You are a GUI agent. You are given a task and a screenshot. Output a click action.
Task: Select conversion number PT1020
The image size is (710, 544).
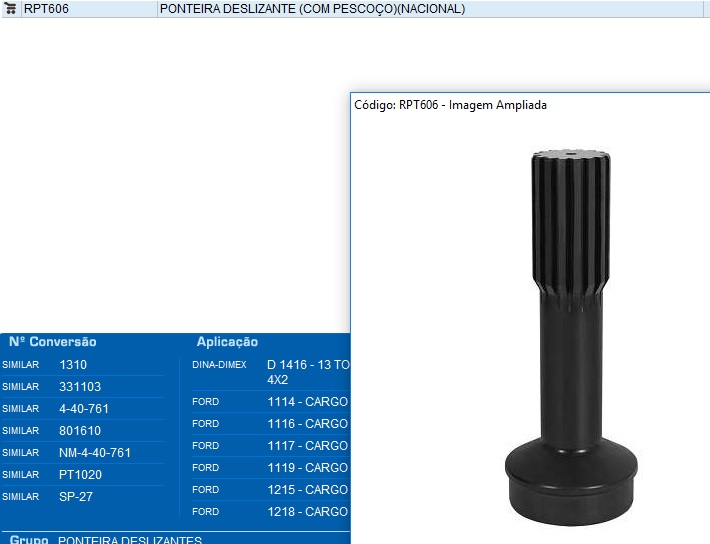pyautogui.click(x=80, y=475)
